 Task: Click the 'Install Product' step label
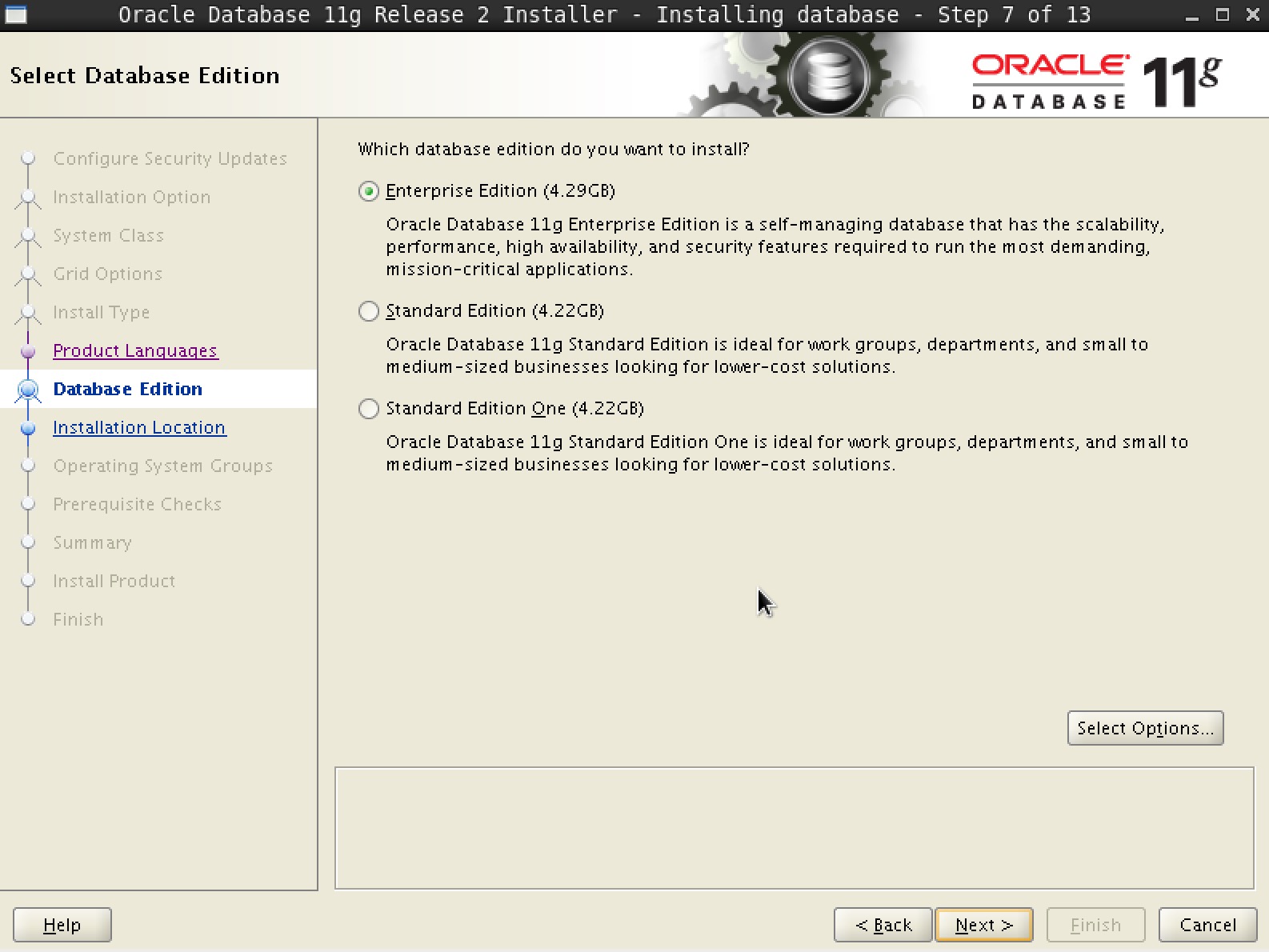pos(114,581)
